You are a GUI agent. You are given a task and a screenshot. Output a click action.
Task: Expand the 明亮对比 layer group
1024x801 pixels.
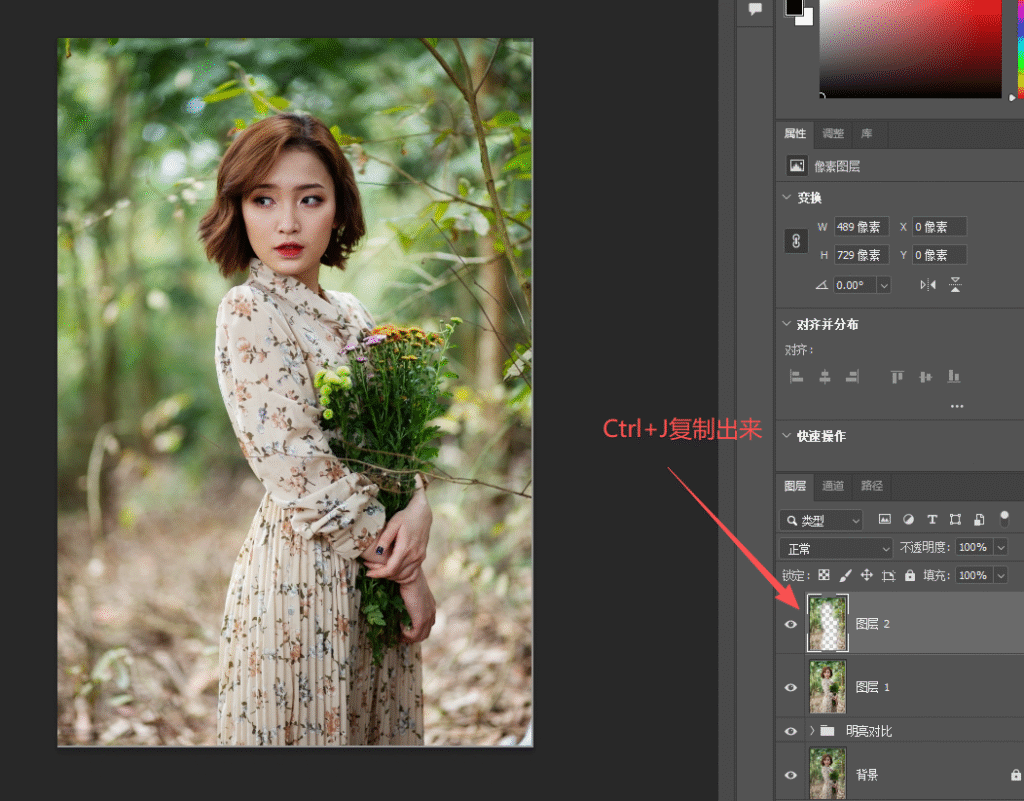(812, 730)
